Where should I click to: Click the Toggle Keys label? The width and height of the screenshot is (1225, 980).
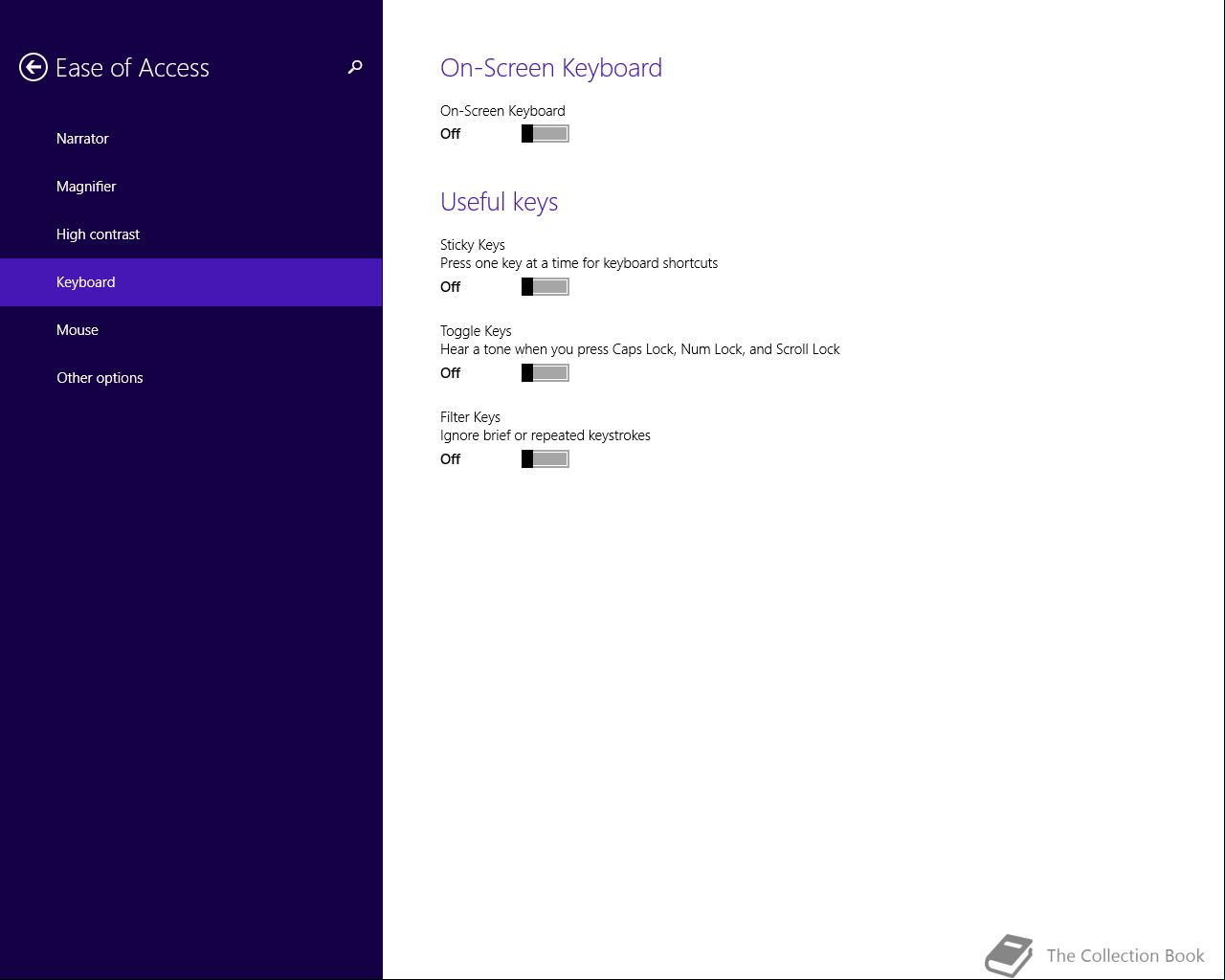(x=476, y=331)
